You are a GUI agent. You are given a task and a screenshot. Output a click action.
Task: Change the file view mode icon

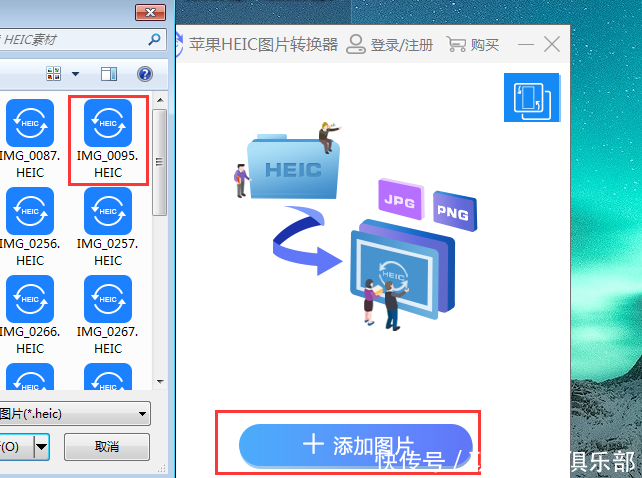tap(54, 74)
